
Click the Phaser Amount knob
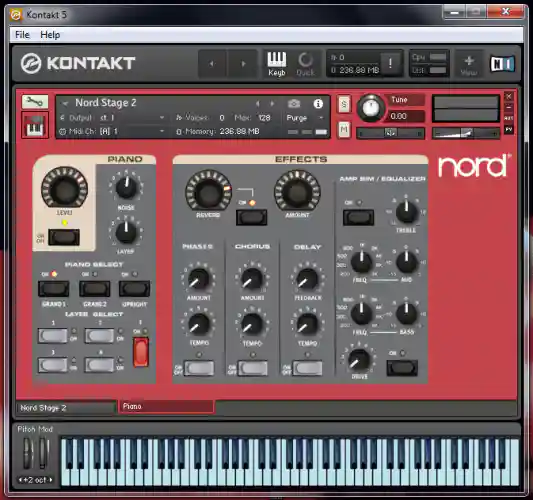[199, 279]
